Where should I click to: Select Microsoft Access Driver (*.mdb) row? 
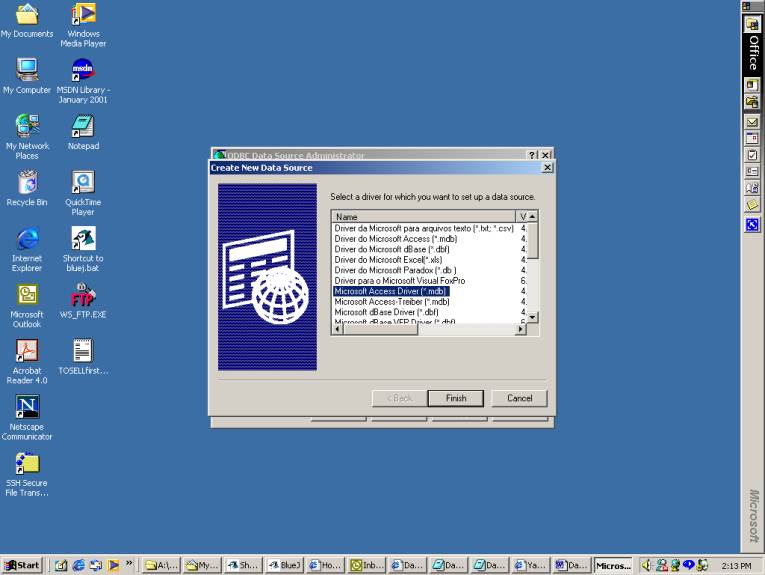click(x=391, y=291)
